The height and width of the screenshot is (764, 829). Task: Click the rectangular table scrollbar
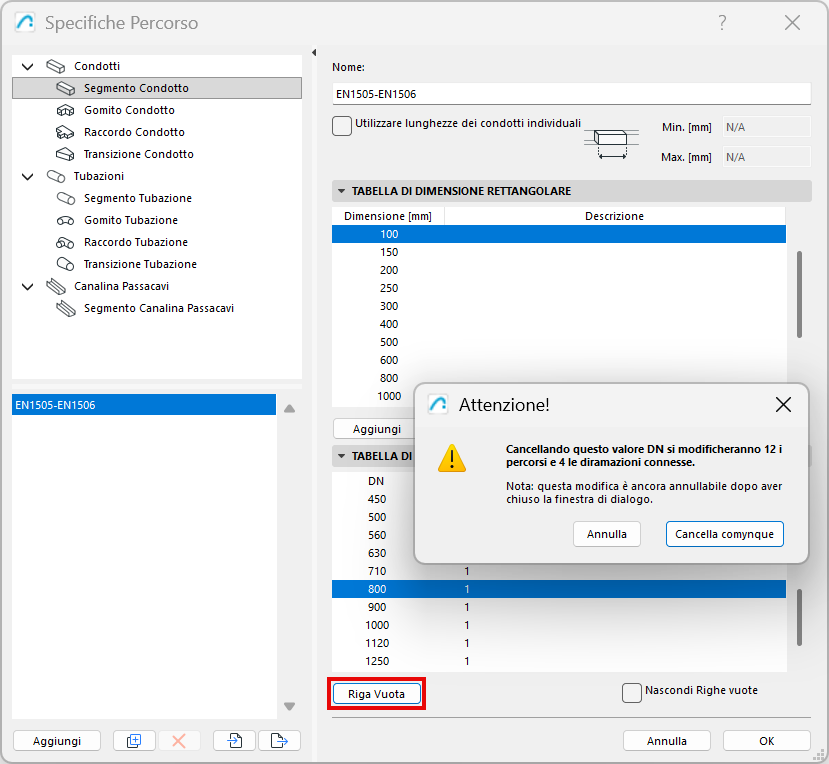pyautogui.click(x=799, y=294)
